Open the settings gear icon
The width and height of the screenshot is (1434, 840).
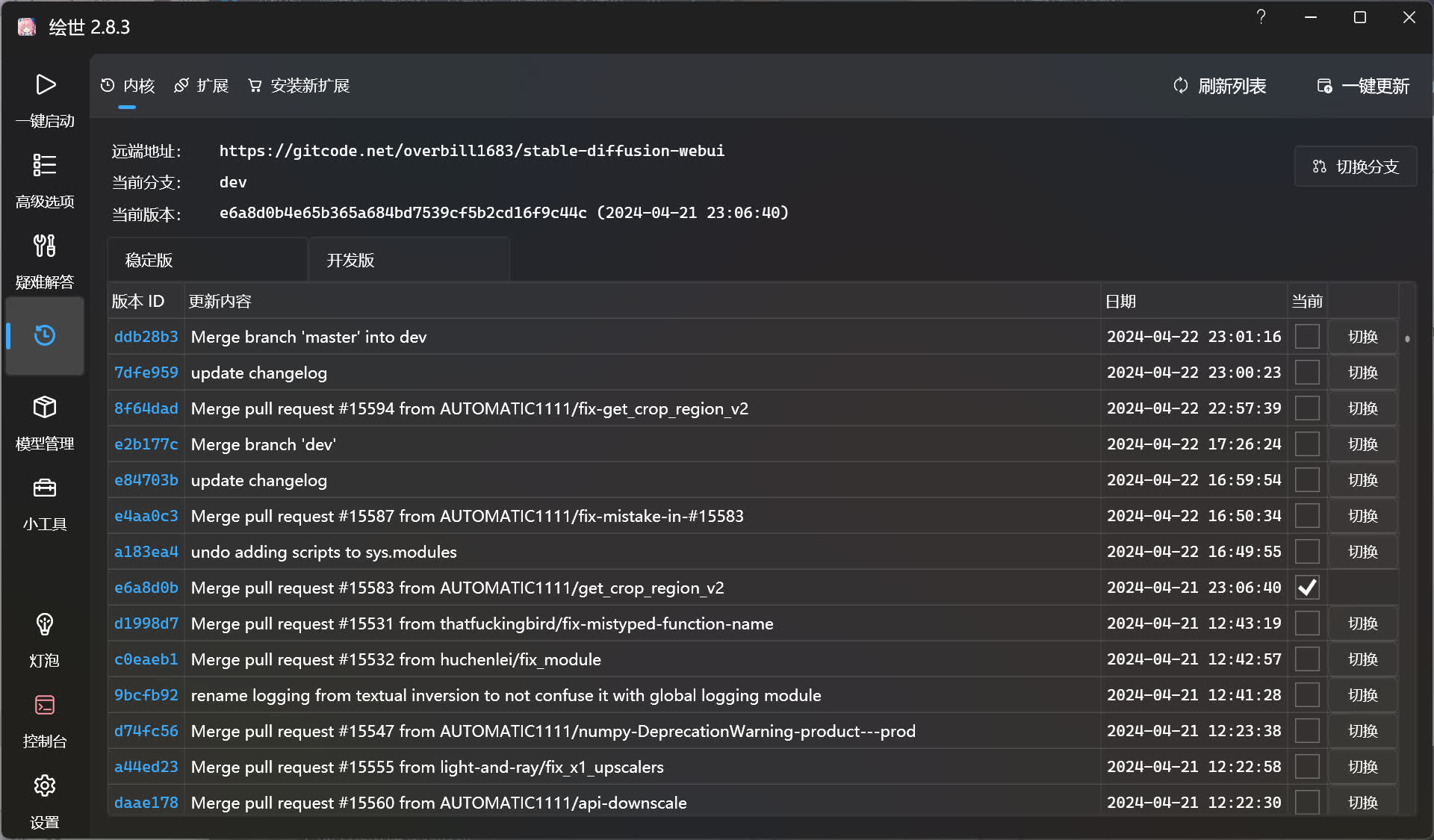pos(45,785)
